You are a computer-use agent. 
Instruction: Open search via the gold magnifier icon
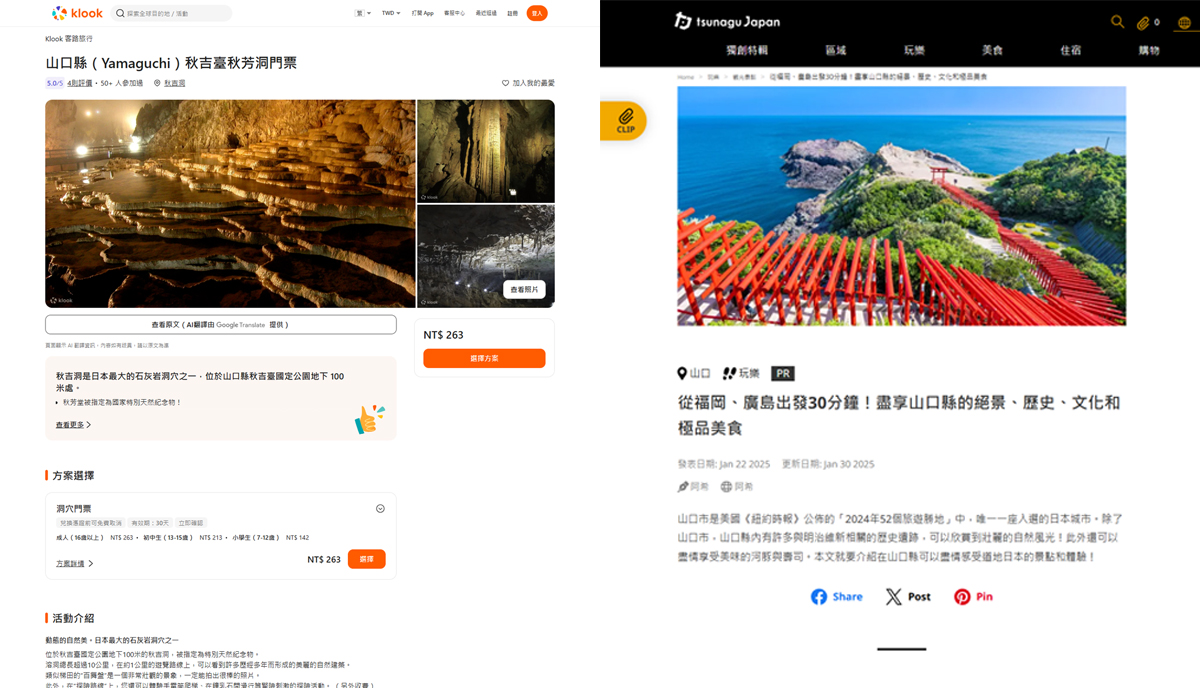click(x=1117, y=21)
